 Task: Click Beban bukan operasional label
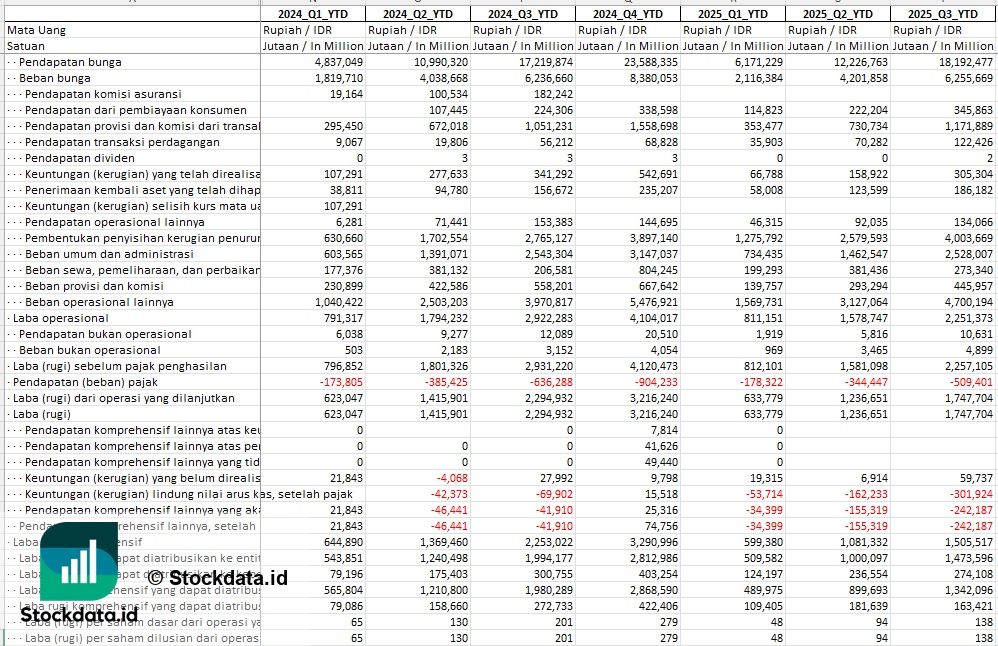tap(90, 350)
